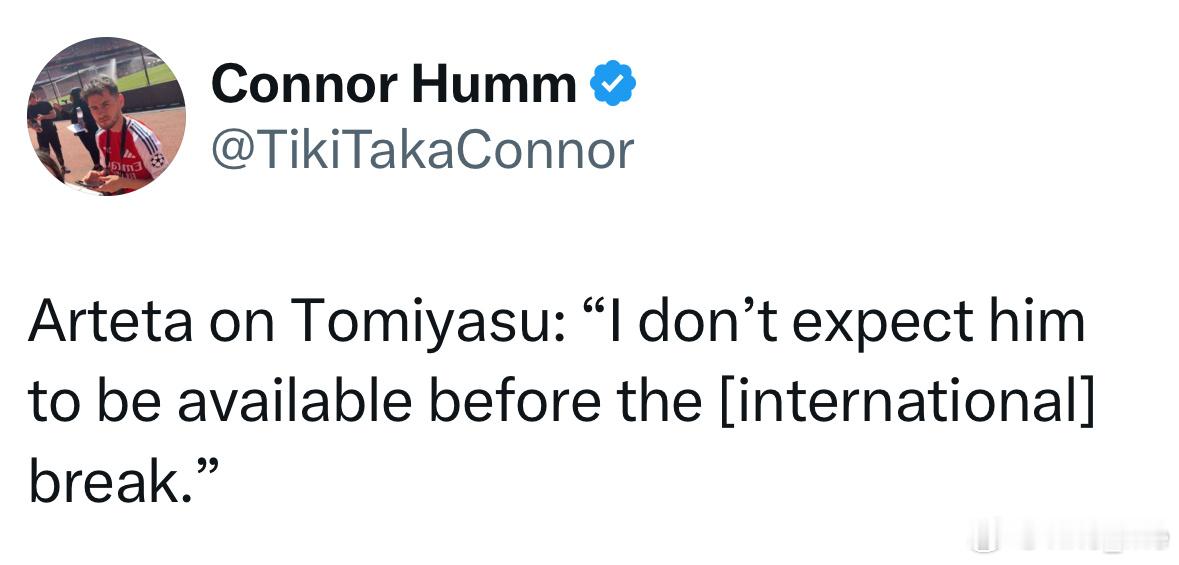Open Connor Humm's profile picture
Image resolution: width=1179 pixels, height=565 pixels.
tap(106, 117)
